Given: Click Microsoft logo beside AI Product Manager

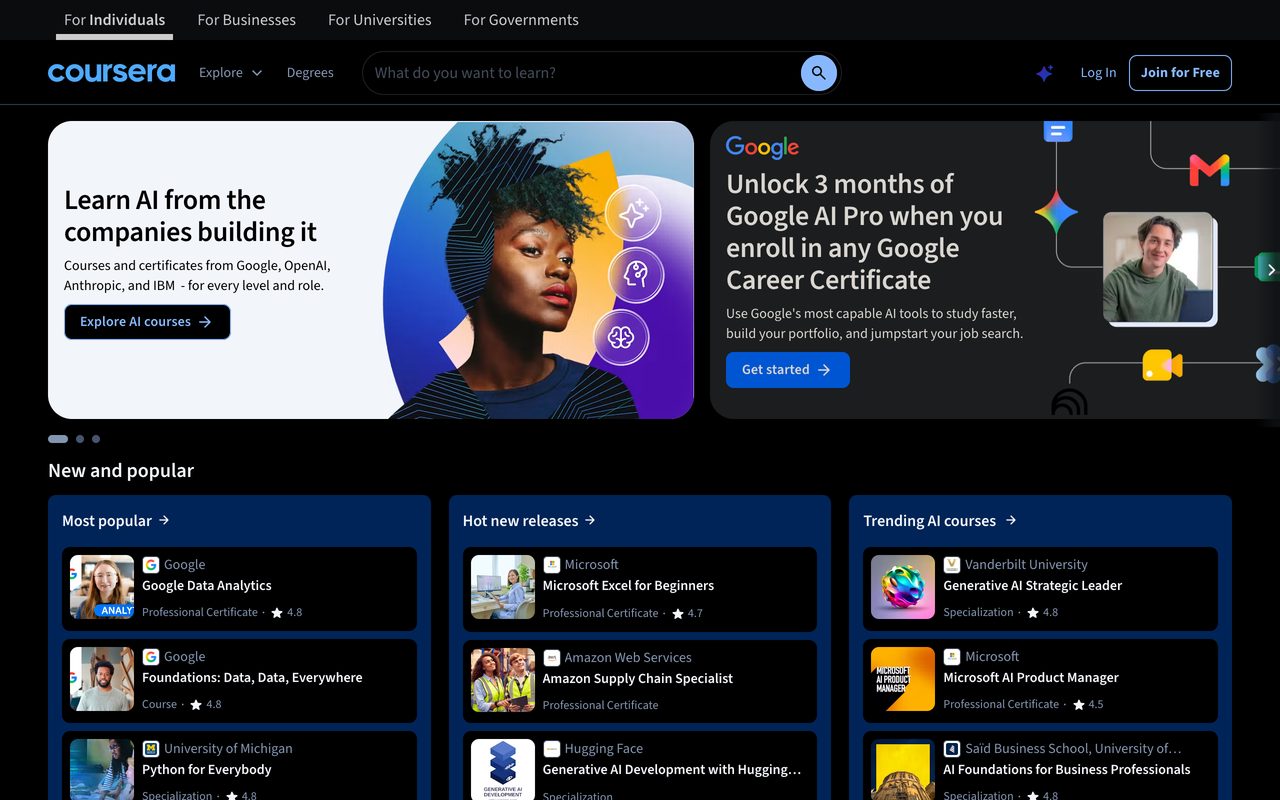Looking at the screenshot, I should [952, 657].
